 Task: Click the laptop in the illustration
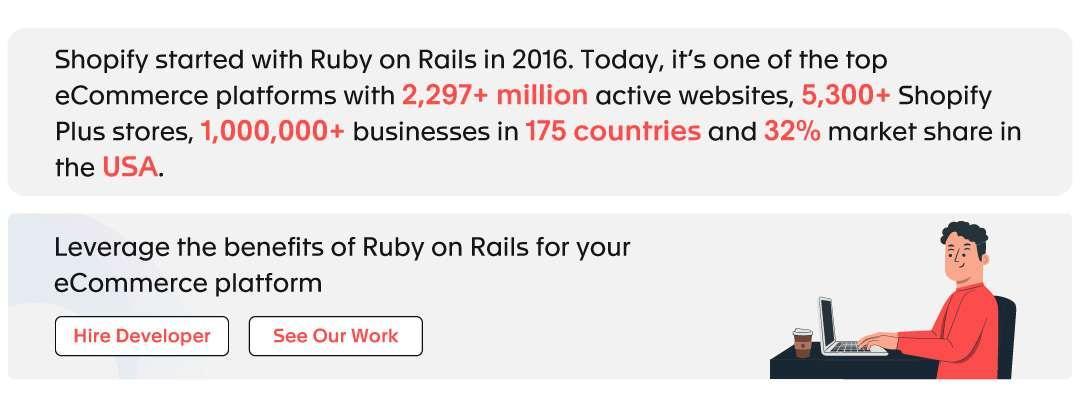844,325
